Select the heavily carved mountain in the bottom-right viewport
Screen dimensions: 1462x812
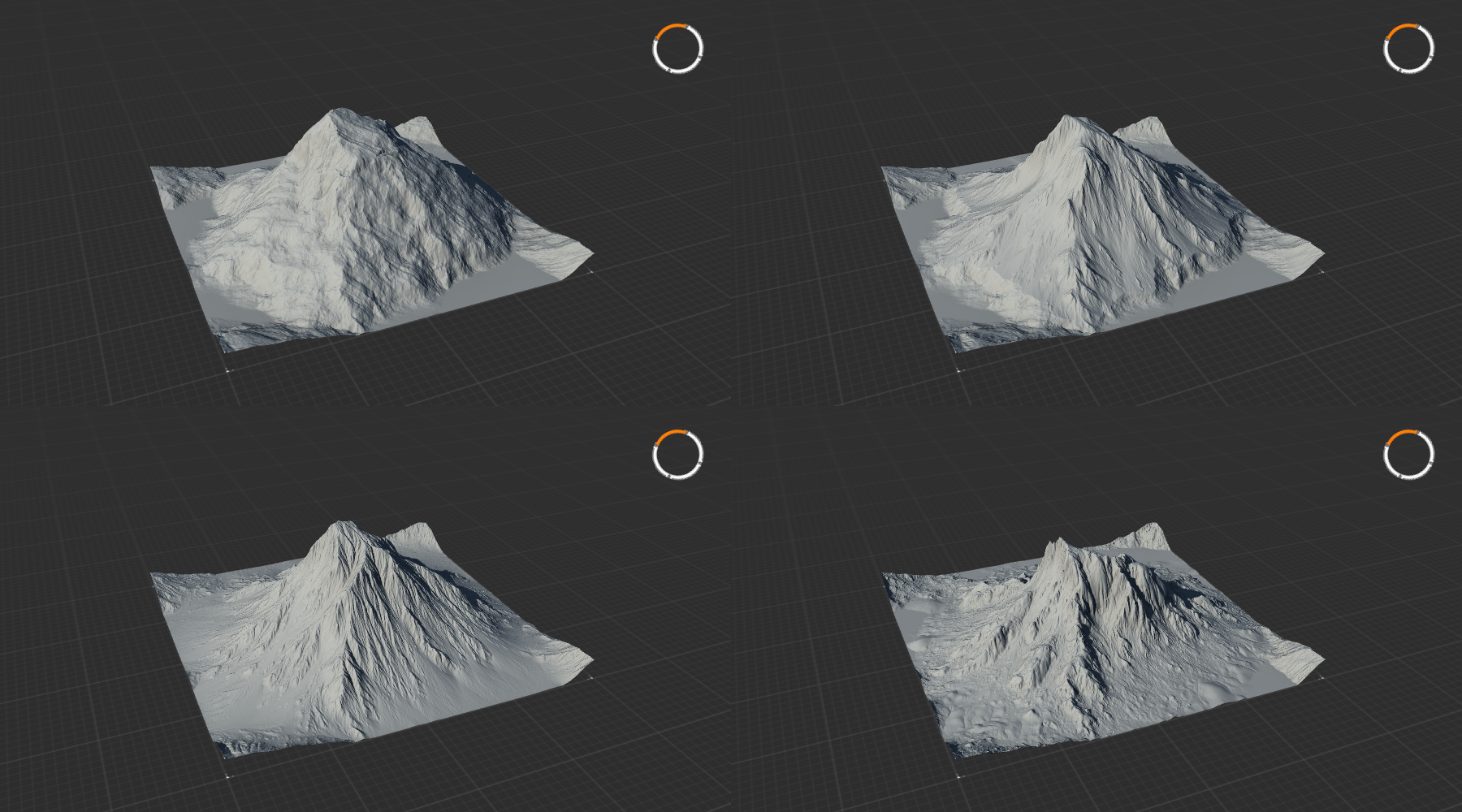click(1102, 641)
